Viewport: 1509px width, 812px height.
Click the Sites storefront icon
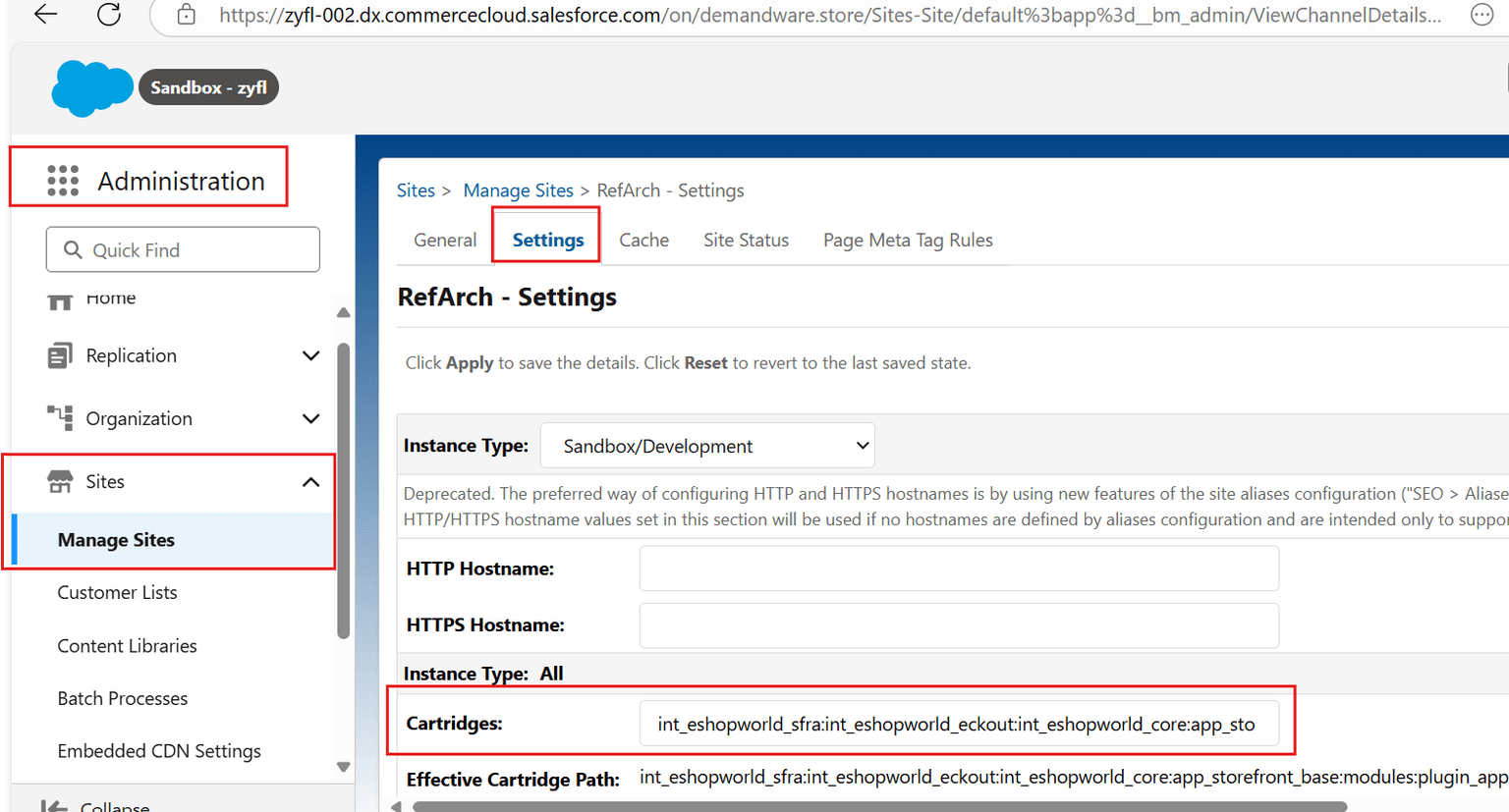60,481
